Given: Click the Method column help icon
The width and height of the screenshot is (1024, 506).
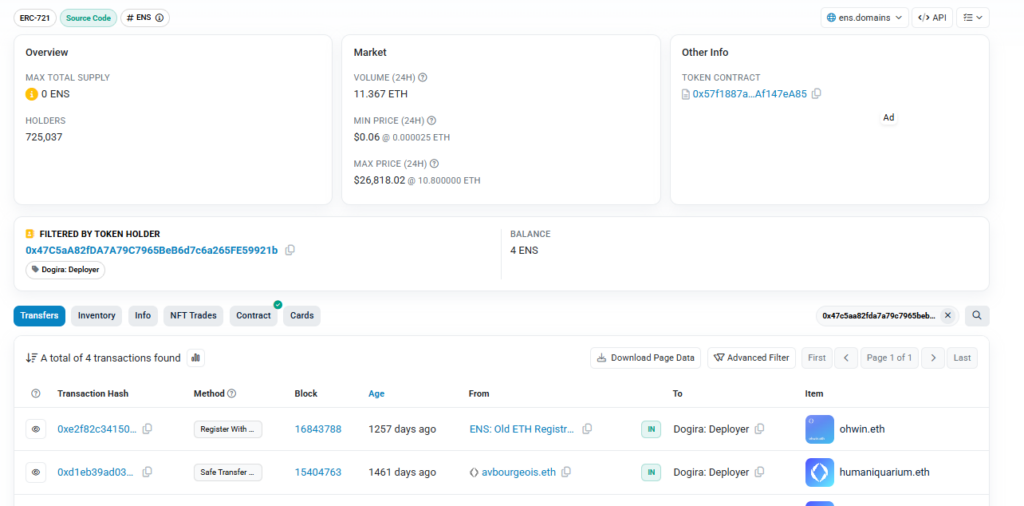Looking at the screenshot, I should click(232, 394).
